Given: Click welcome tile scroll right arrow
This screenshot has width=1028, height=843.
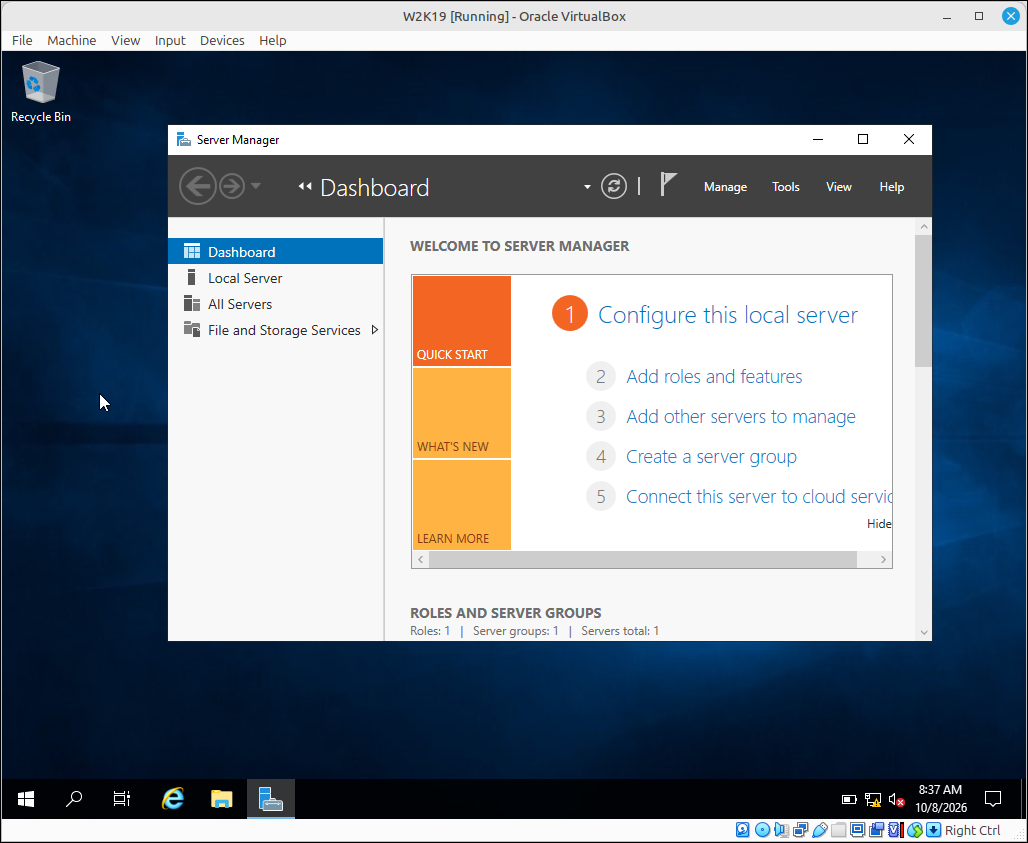Looking at the screenshot, I should point(883,559).
